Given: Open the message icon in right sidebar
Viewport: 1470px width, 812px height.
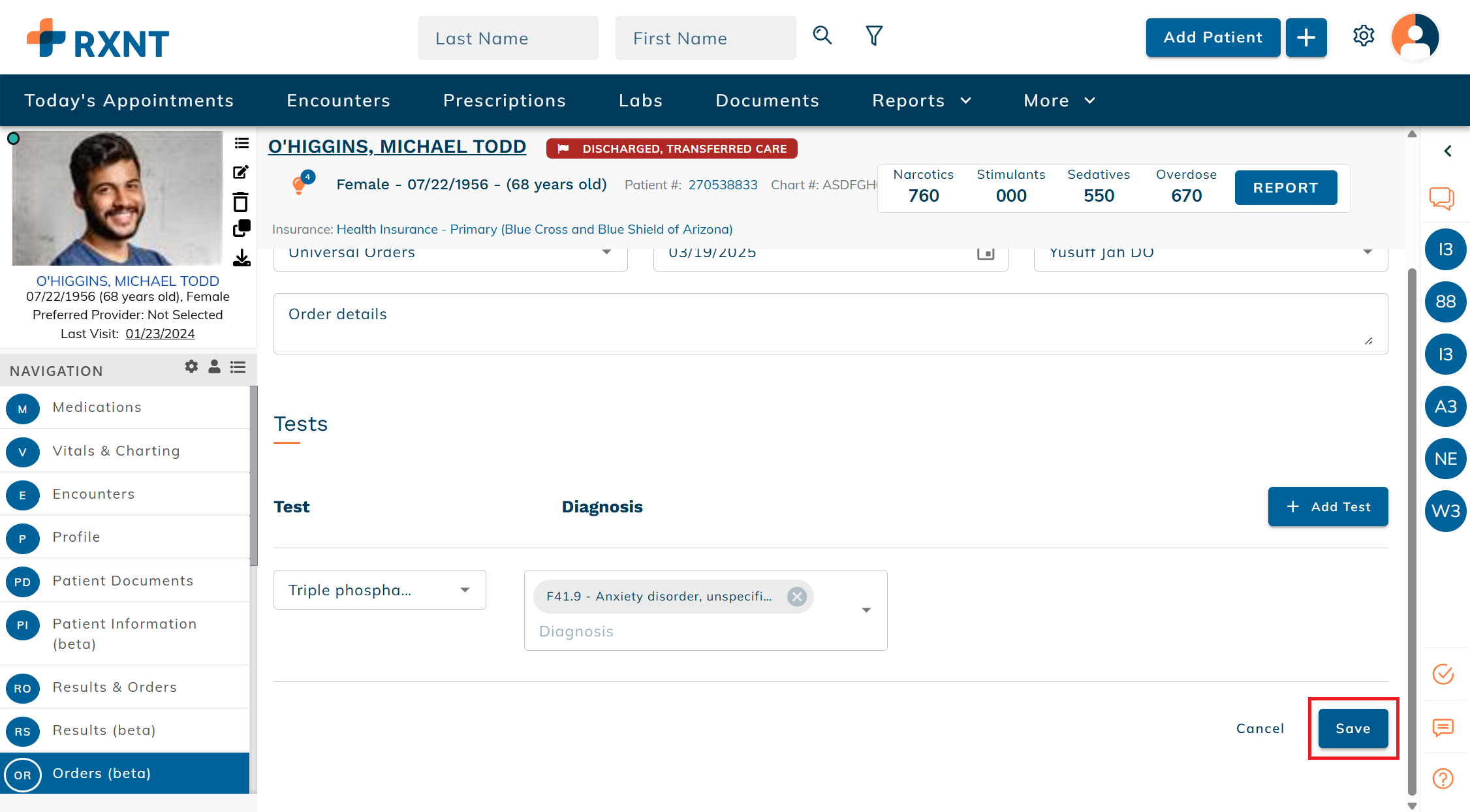Looking at the screenshot, I should pos(1443,727).
